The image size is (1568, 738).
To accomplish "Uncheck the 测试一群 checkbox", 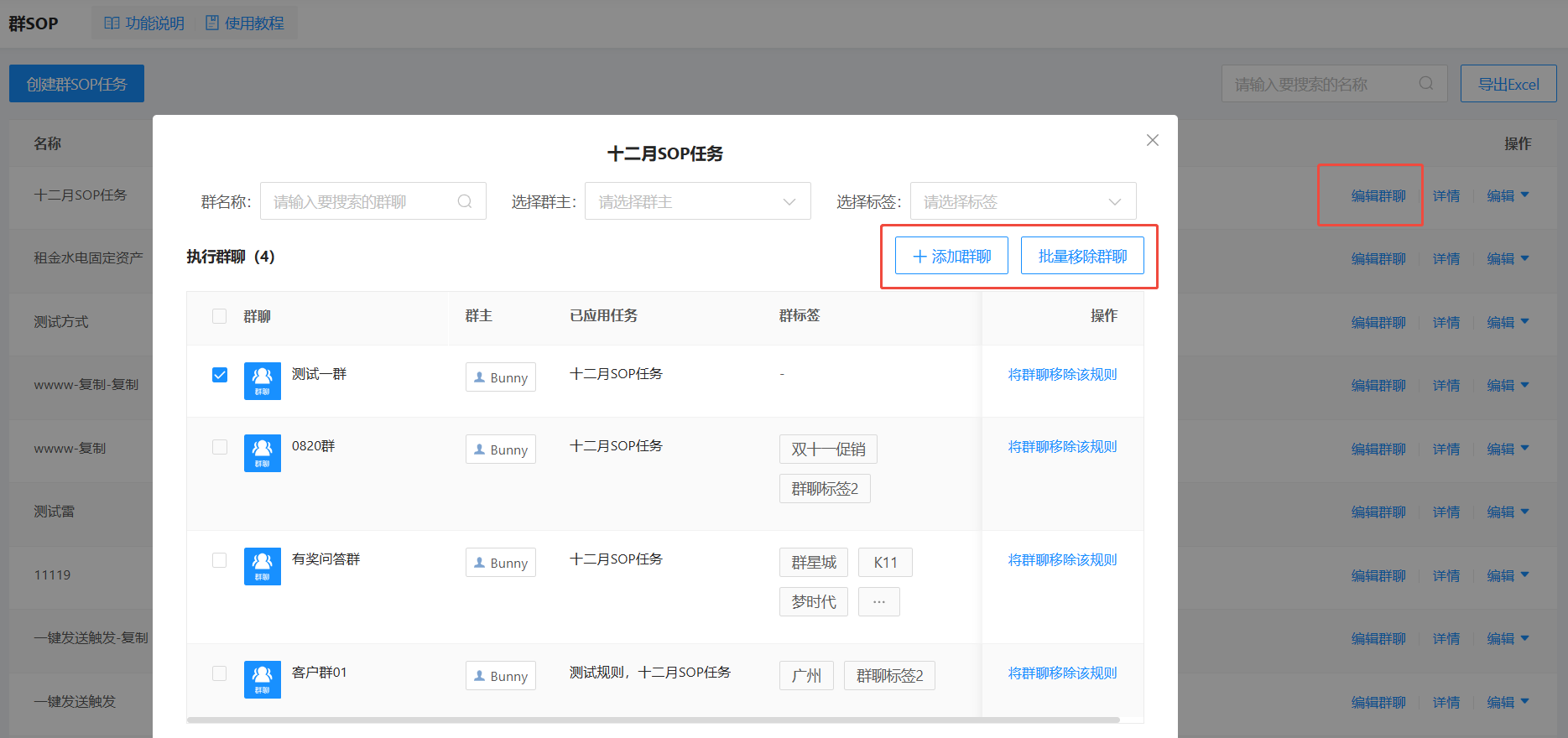I will point(220,375).
